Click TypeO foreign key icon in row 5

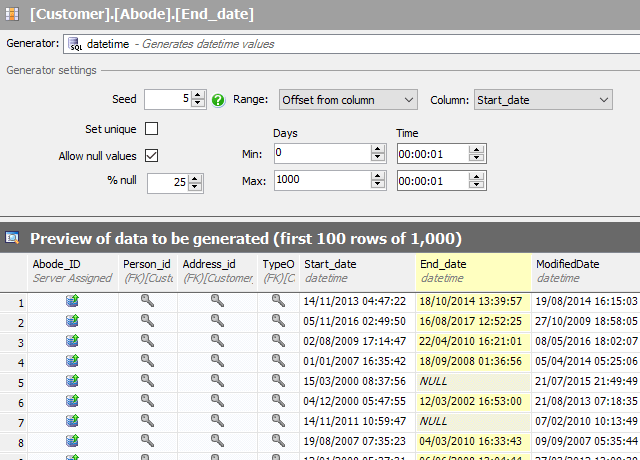point(278,381)
